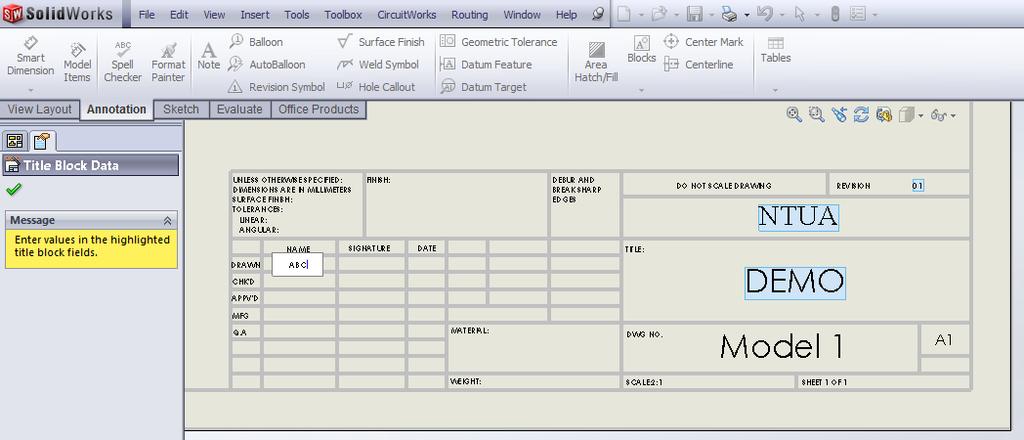Add a Hole Callout
The height and width of the screenshot is (440, 1024).
point(376,87)
